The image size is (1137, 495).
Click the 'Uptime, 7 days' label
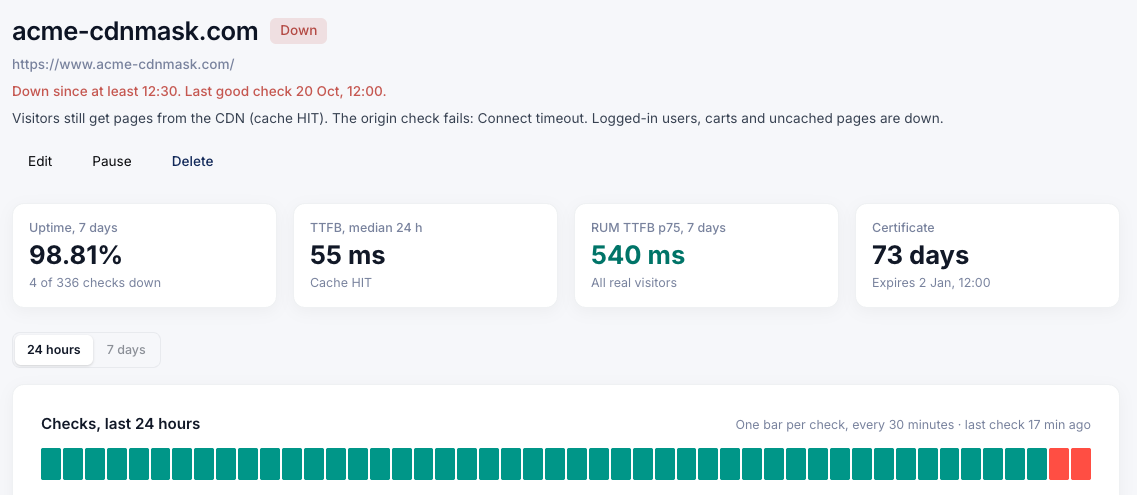tap(73, 228)
